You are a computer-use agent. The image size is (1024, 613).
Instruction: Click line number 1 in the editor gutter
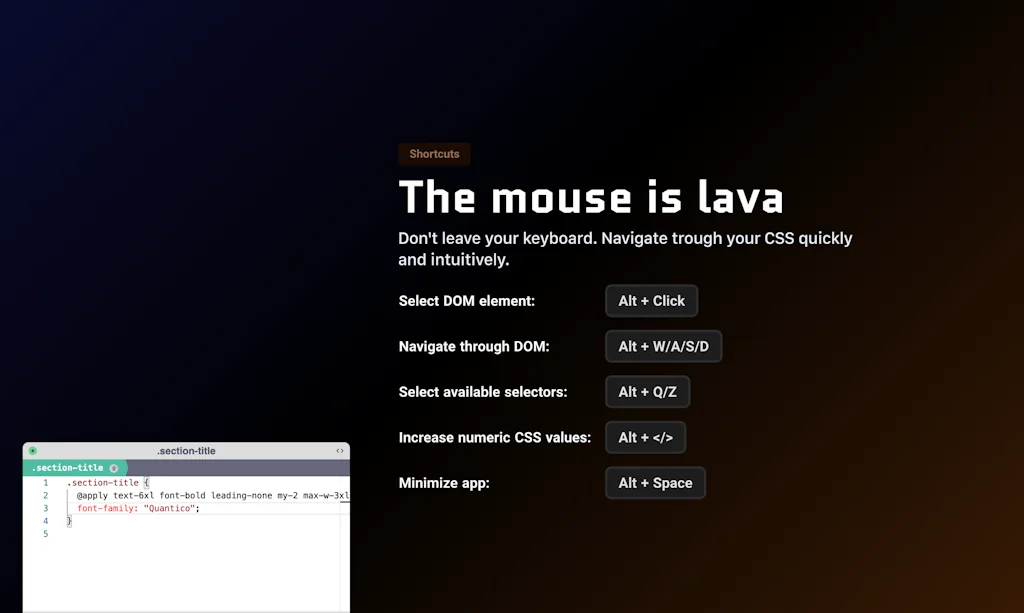(x=45, y=482)
